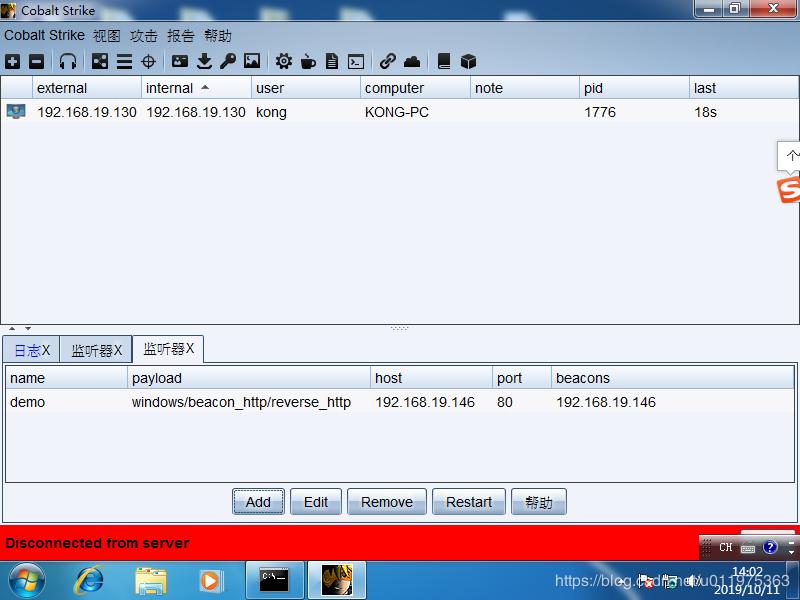Collapse panel with small up arrow on divider
This screenshot has height=600, width=800.
(x=12, y=328)
